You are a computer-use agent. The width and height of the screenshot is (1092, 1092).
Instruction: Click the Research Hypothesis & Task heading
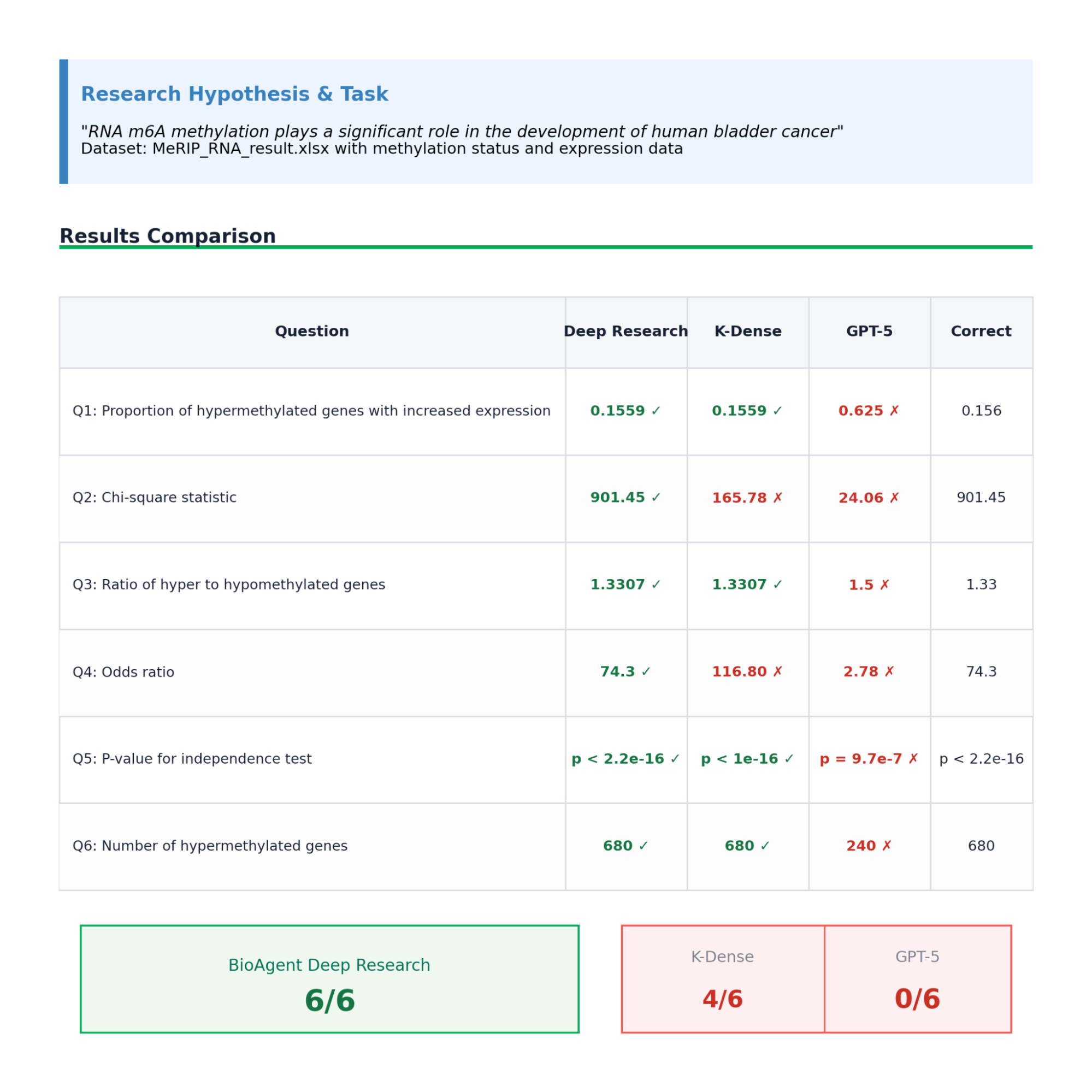pyautogui.click(x=234, y=95)
